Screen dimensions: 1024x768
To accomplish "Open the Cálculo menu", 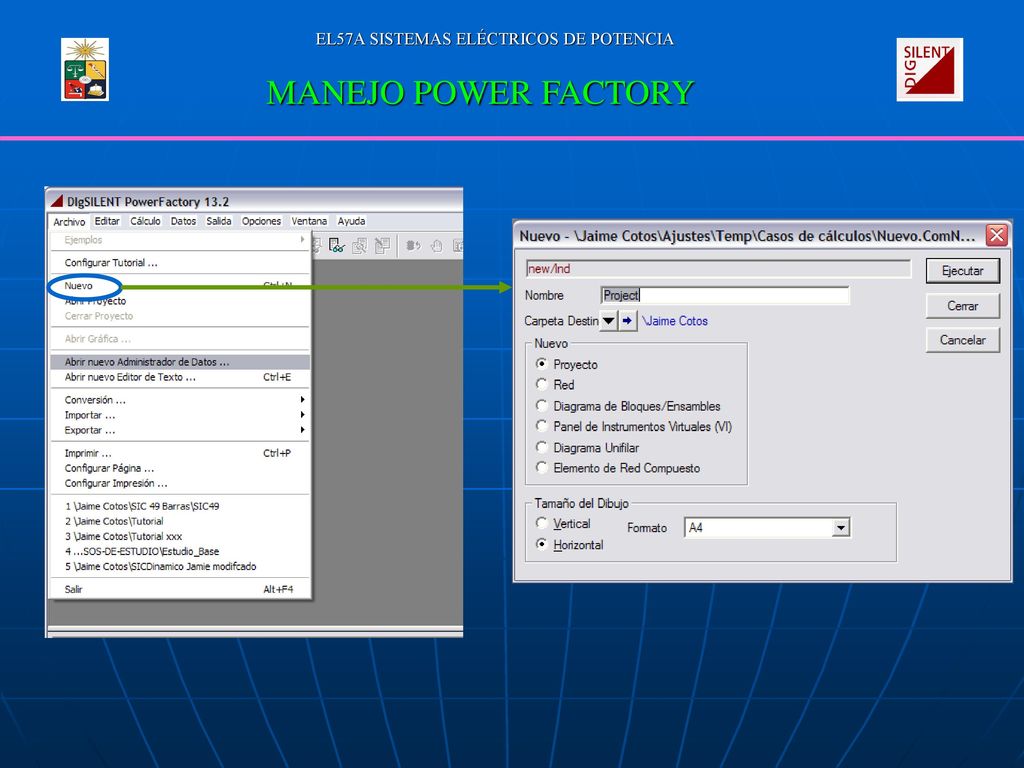I will point(145,221).
